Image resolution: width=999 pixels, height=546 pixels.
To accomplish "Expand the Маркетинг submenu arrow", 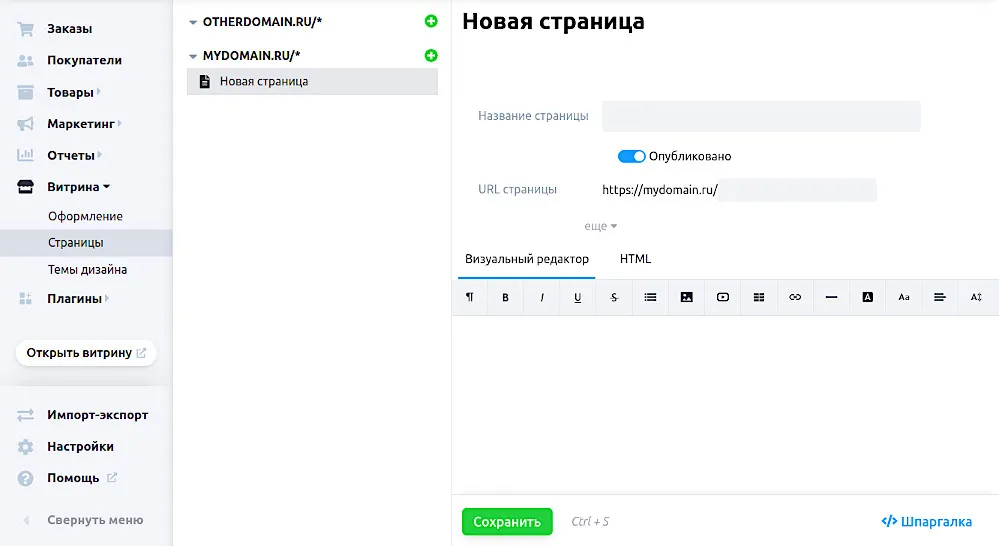I will click(120, 123).
